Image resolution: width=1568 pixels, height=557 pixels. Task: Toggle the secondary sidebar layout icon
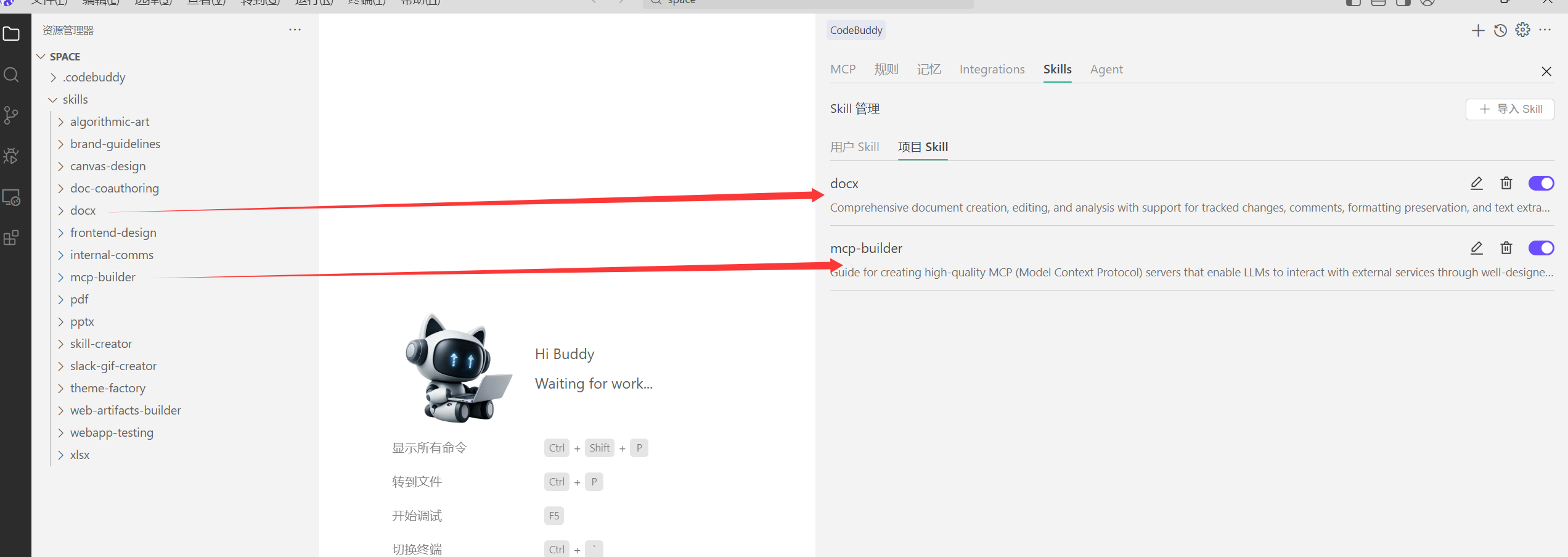tap(1403, 2)
